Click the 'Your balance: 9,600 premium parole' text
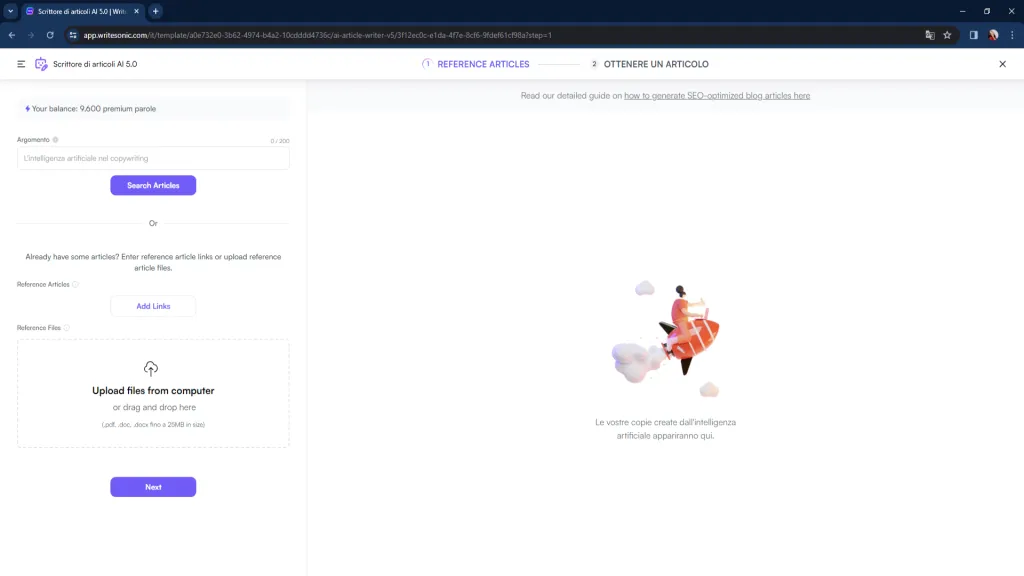Viewport: 1024px width, 576px height. [93, 109]
